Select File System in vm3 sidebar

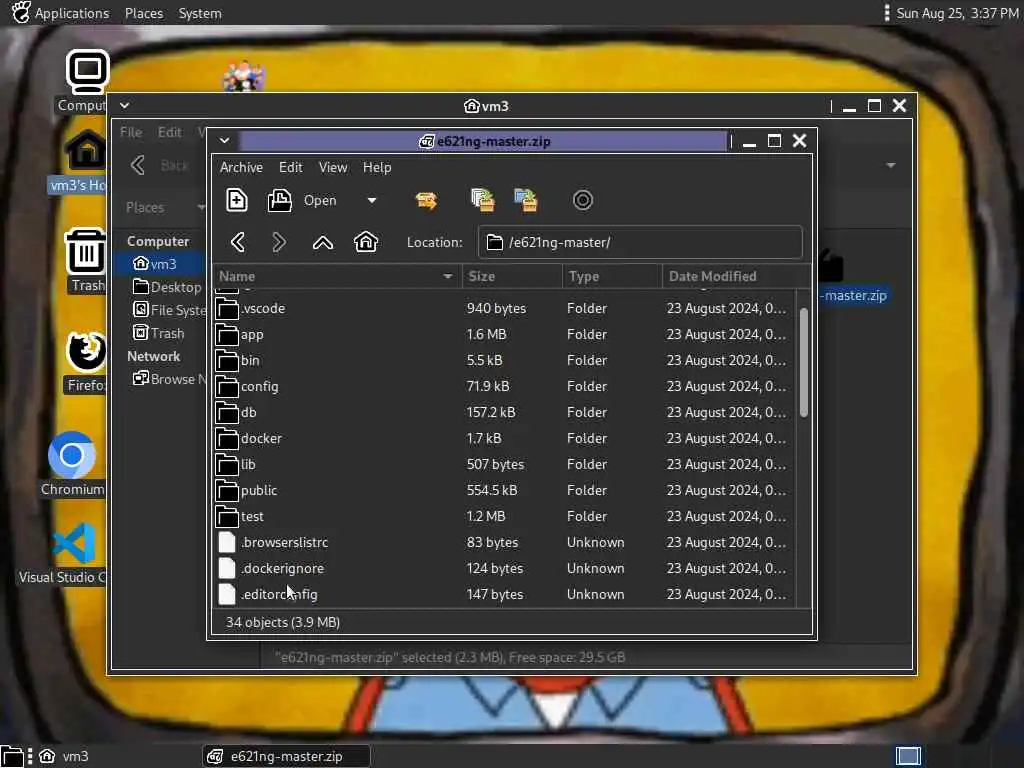pyautogui.click(x=168, y=310)
